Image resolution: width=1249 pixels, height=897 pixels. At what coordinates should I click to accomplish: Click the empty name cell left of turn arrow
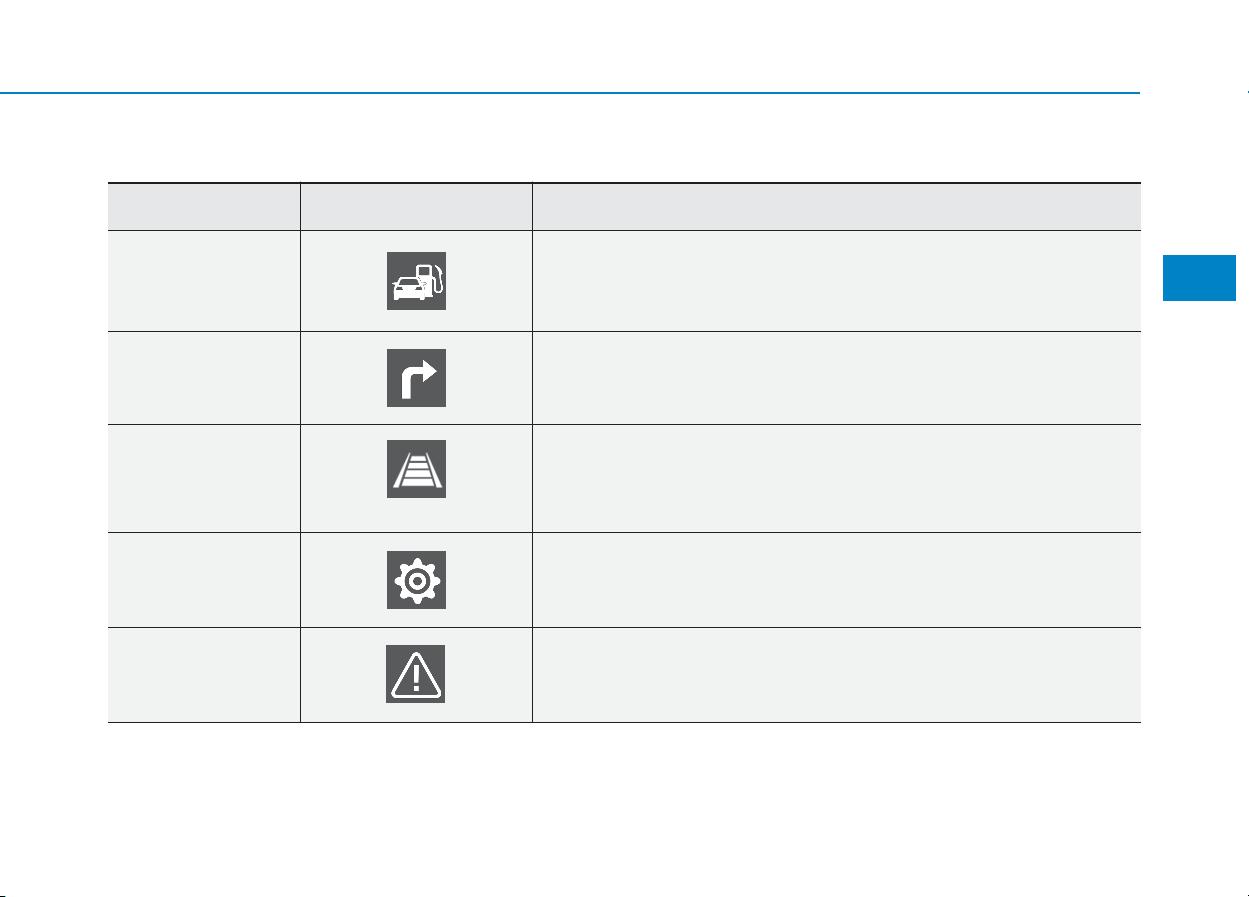click(204, 378)
